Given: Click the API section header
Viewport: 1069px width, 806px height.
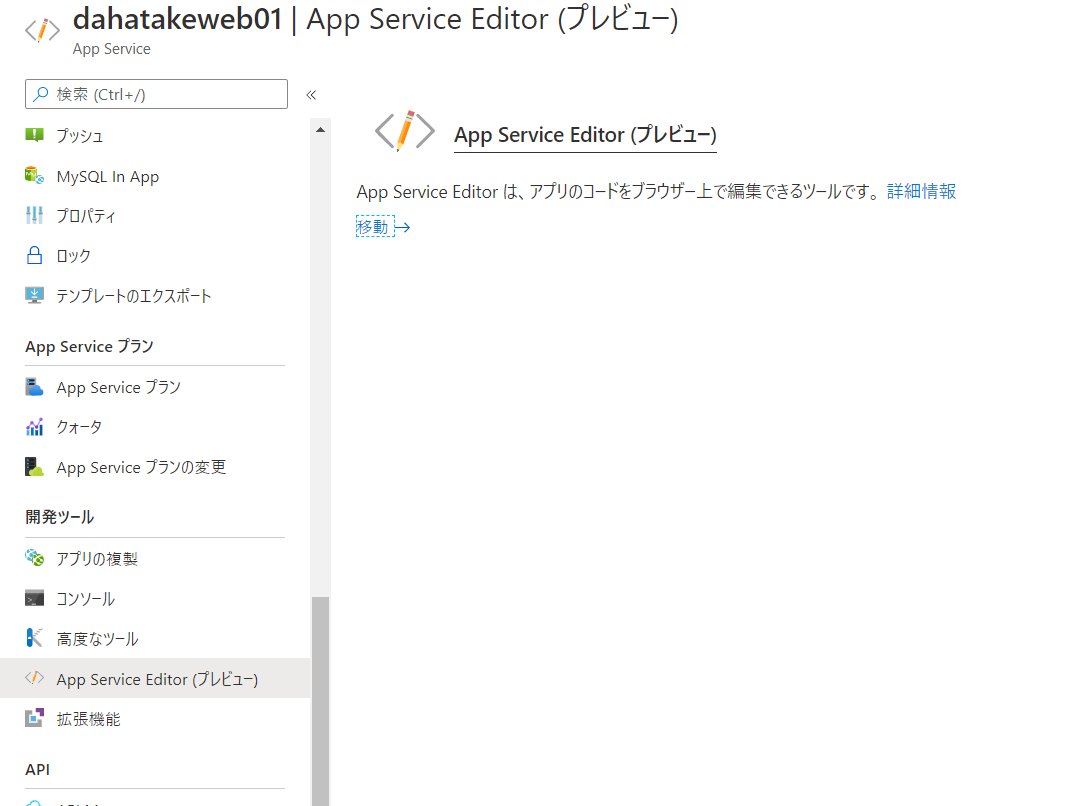Looking at the screenshot, I should point(37,769).
